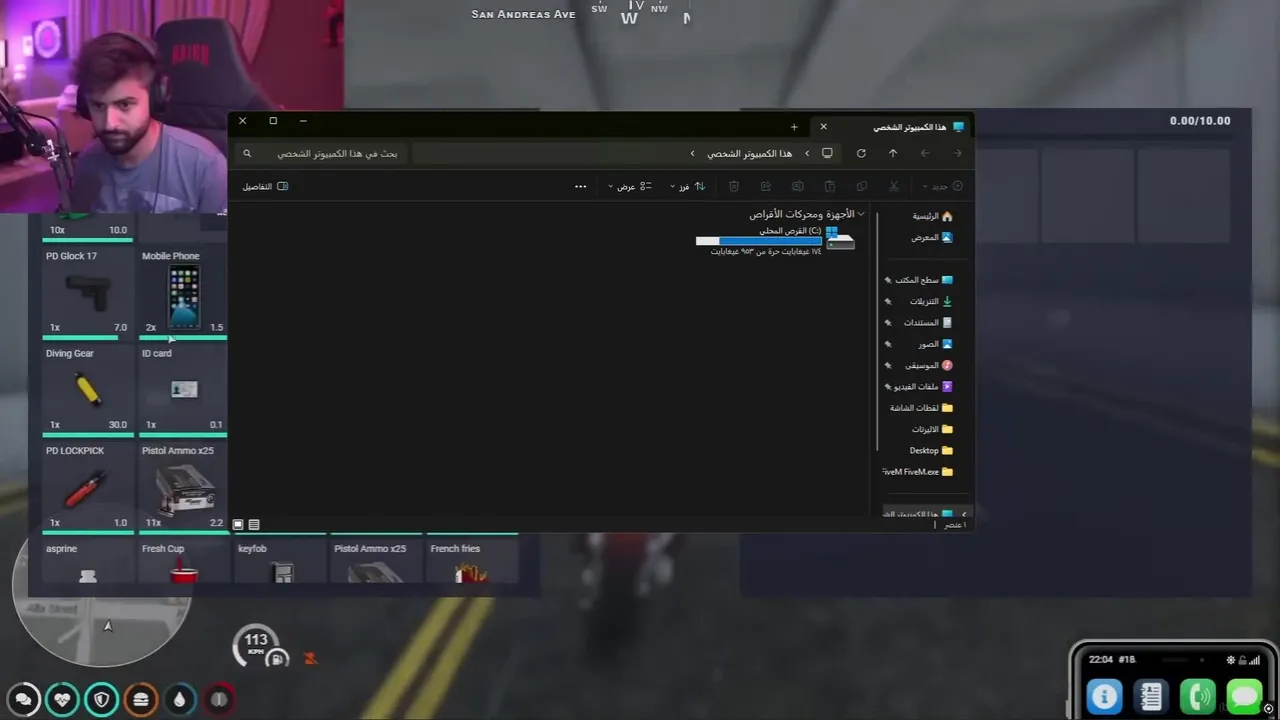This screenshot has width=1280, height=720.
Task: Click the Refresh button in address bar
Action: point(861,153)
